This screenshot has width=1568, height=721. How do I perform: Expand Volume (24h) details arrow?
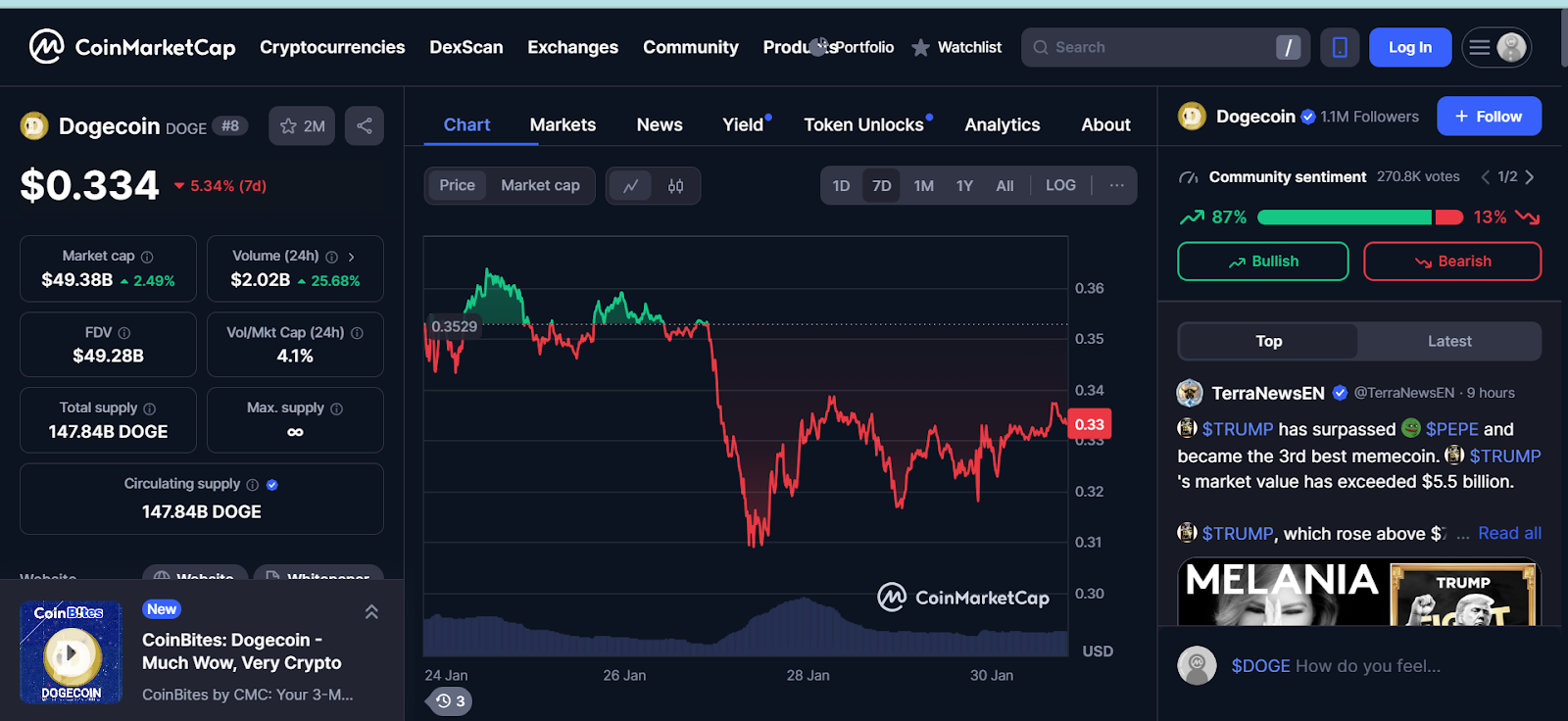[352, 257]
